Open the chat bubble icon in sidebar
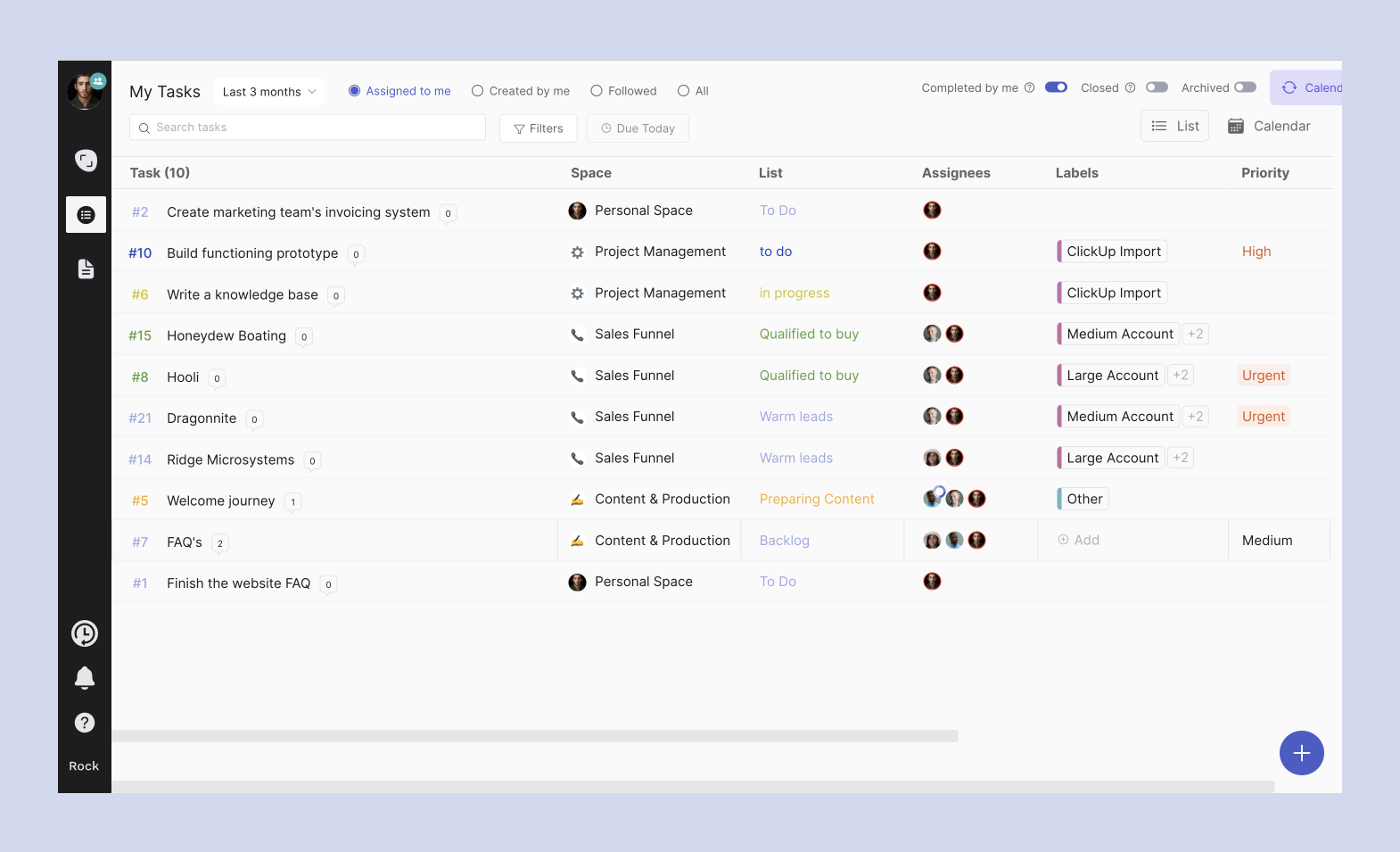The height and width of the screenshot is (852, 1400). tap(86, 161)
